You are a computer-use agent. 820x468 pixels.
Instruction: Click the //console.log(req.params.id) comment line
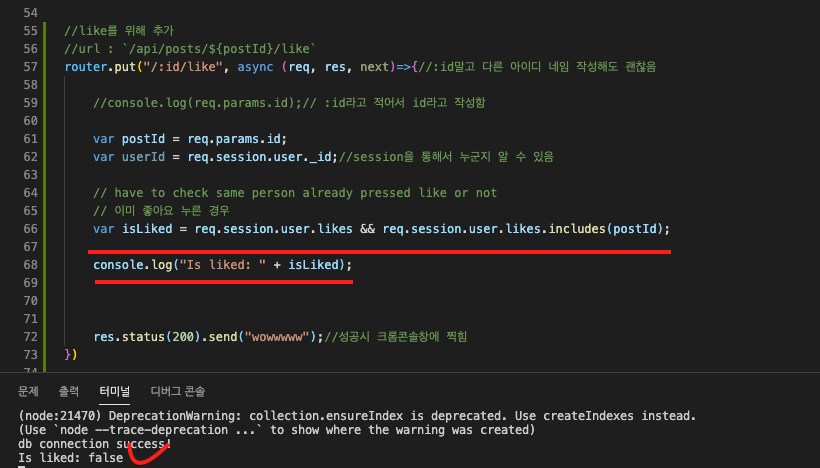289,103
